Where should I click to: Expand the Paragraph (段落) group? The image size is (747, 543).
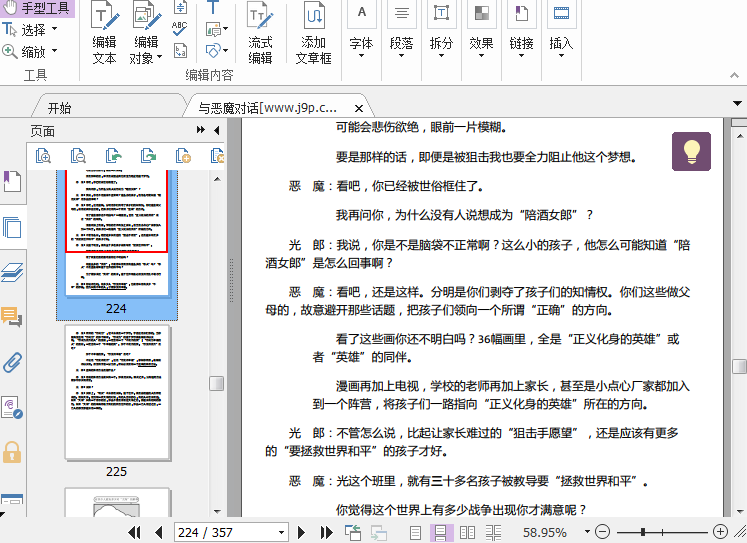coord(402,32)
